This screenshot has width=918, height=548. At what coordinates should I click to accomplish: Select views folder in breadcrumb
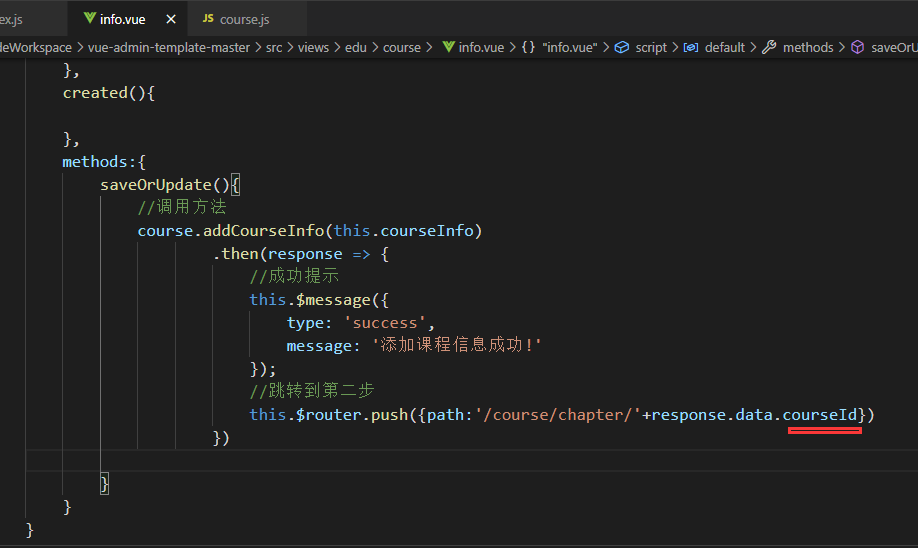pyautogui.click(x=313, y=47)
